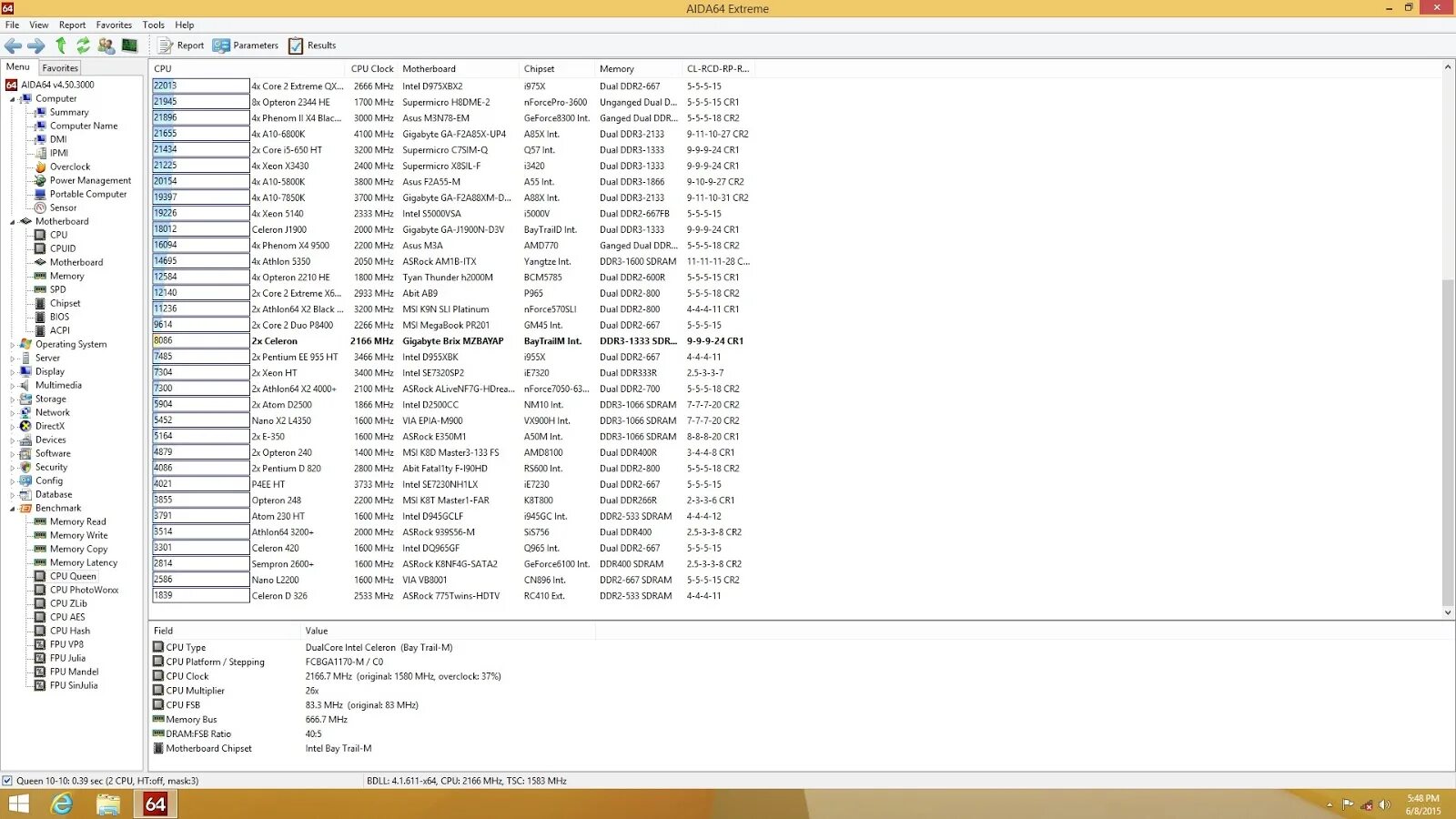The image size is (1456, 819).
Task: Select the FPU Mandel benchmark
Action: 74,672
